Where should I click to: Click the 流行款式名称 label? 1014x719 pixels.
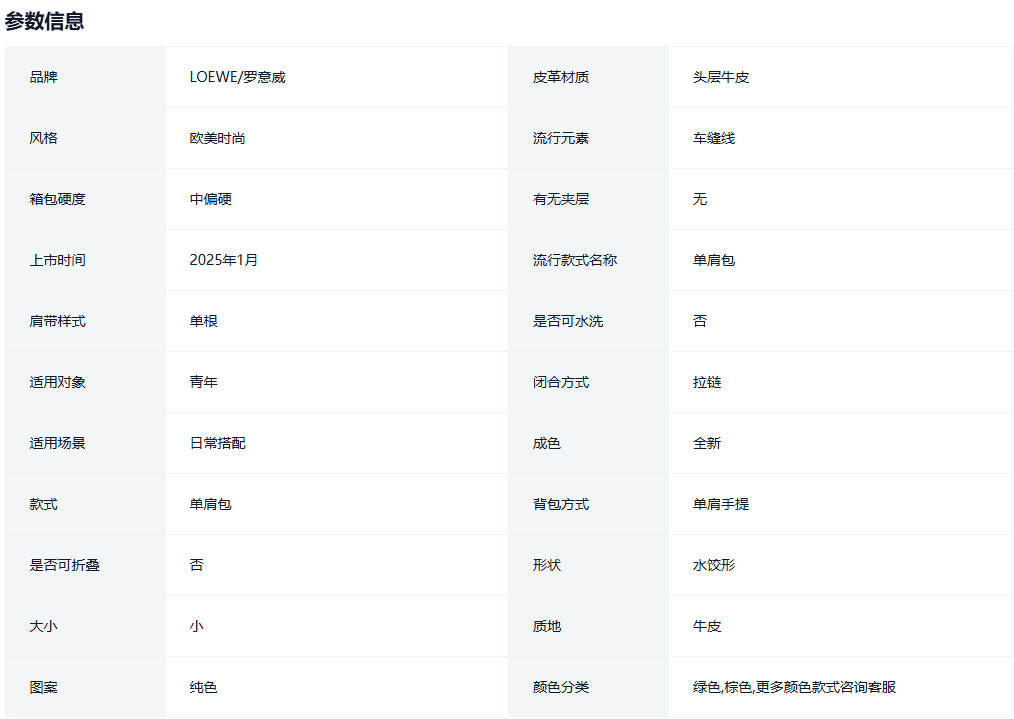tap(575, 260)
